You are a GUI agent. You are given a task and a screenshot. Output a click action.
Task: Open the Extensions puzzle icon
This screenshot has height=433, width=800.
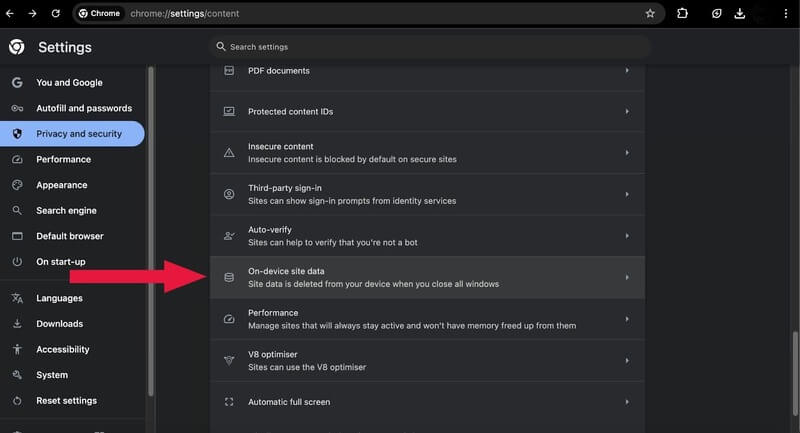coord(682,14)
